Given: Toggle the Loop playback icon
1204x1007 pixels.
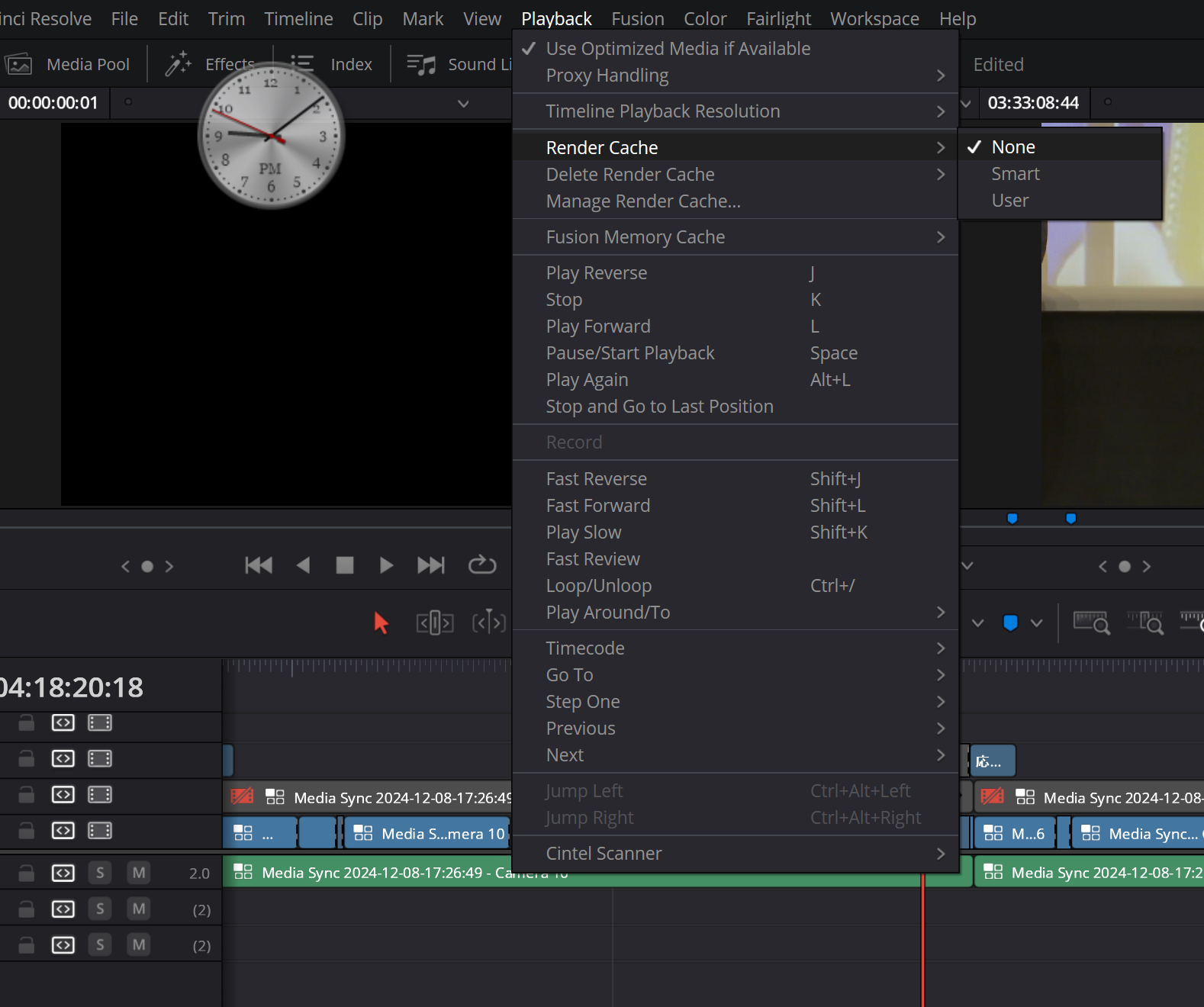Looking at the screenshot, I should pos(481,565).
